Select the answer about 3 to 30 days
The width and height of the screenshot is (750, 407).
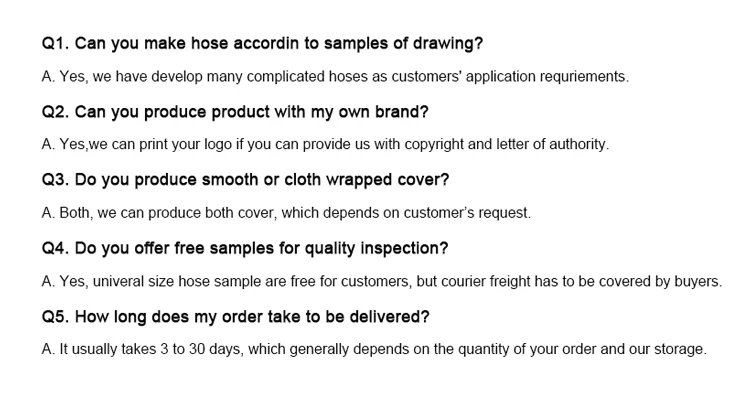[374, 349]
